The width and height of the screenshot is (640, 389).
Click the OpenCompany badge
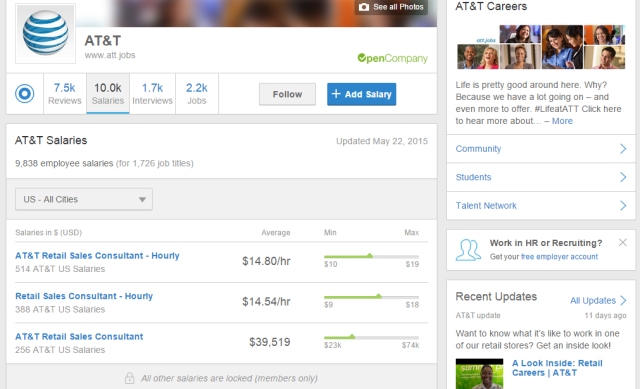[392, 58]
